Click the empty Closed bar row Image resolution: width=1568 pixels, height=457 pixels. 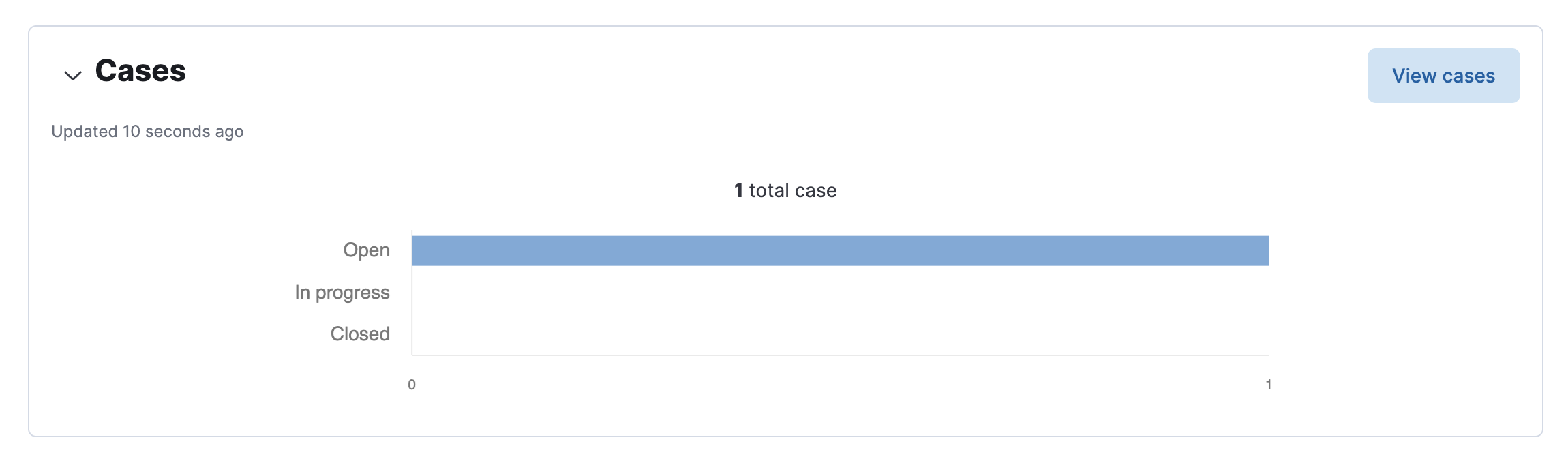(x=839, y=334)
